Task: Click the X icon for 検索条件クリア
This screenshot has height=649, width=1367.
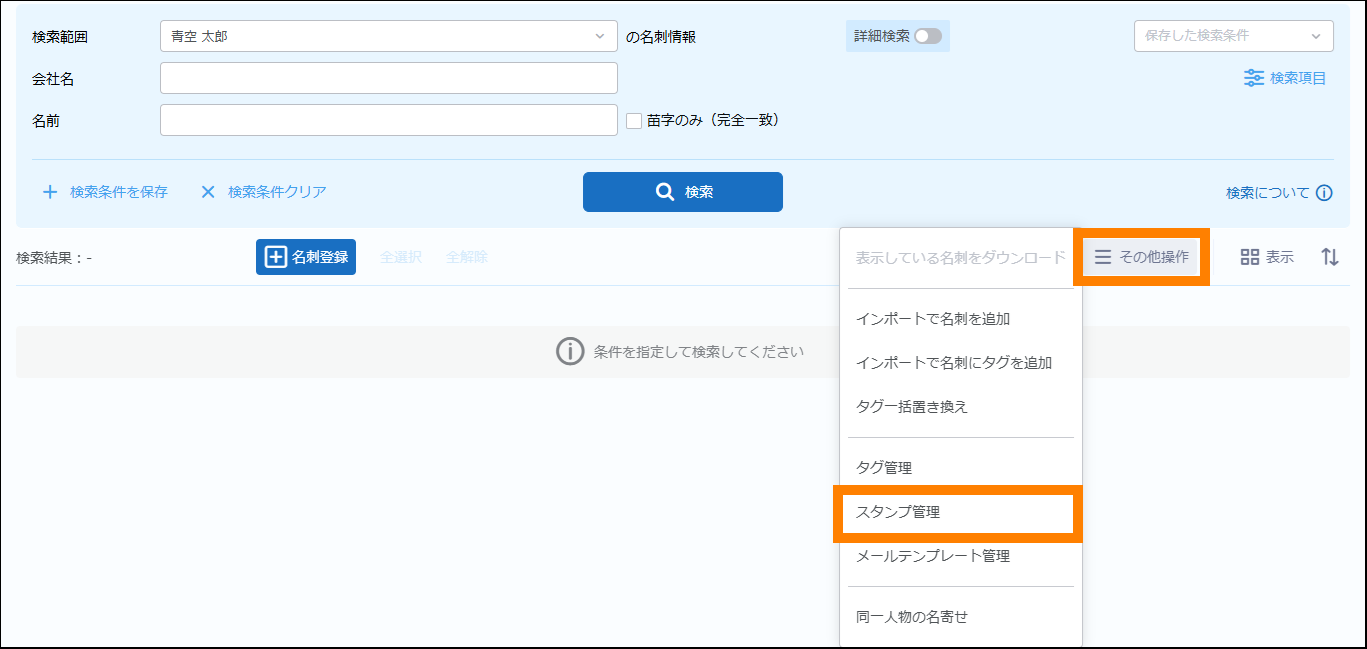Action: point(208,192)
